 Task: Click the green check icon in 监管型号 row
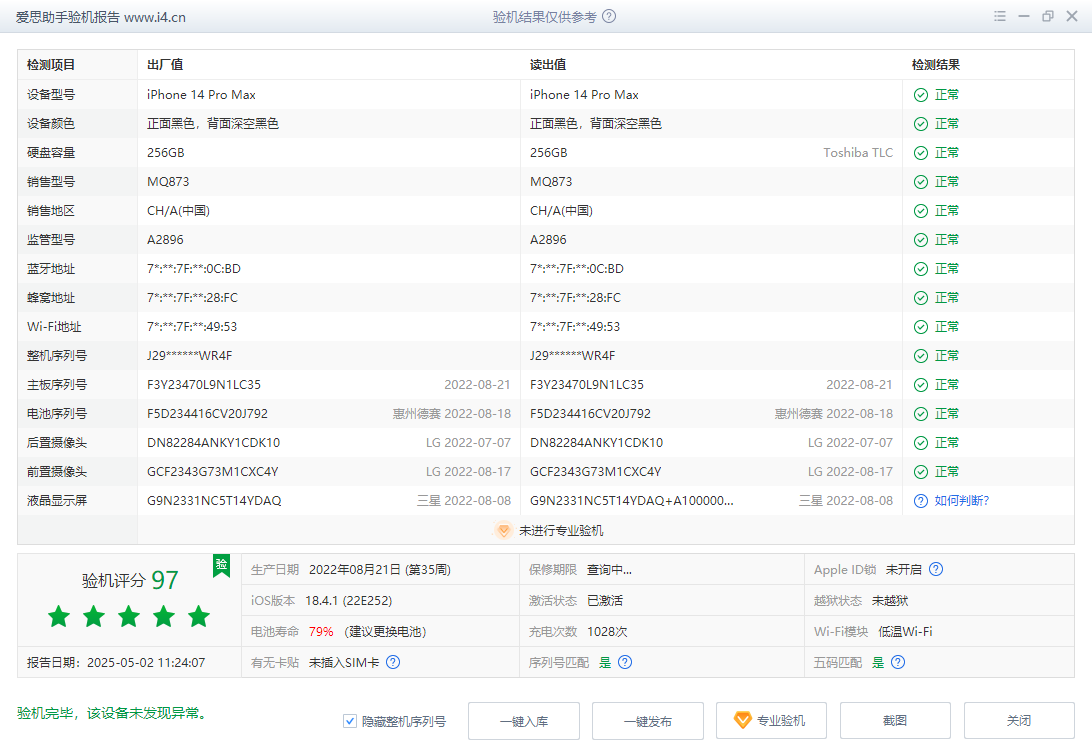pyautogui.click(x=921, y=240)
